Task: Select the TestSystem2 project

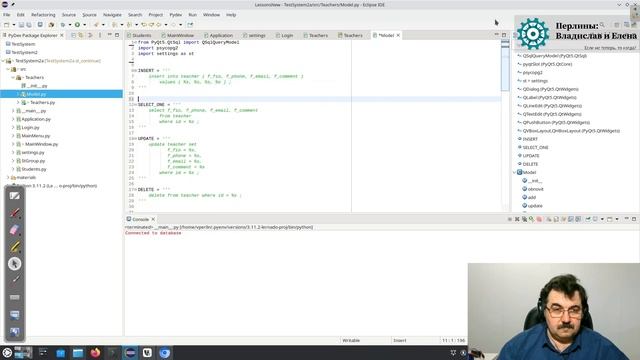Action: click(24, 52)
